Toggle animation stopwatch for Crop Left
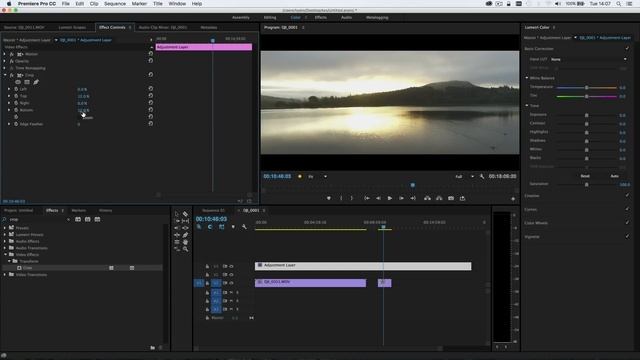Image resolution: width=640 pixels, height=360 pixels. [x=16, y=89]
